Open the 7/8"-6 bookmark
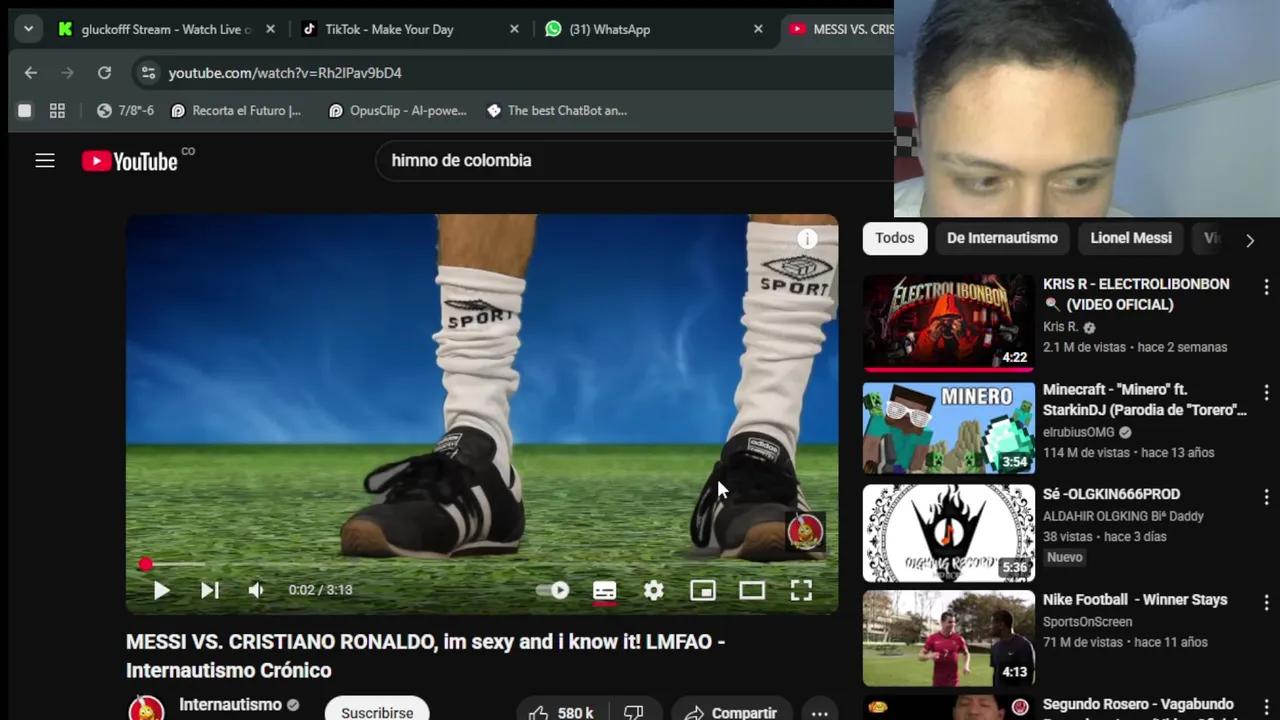 coord(125,110)
